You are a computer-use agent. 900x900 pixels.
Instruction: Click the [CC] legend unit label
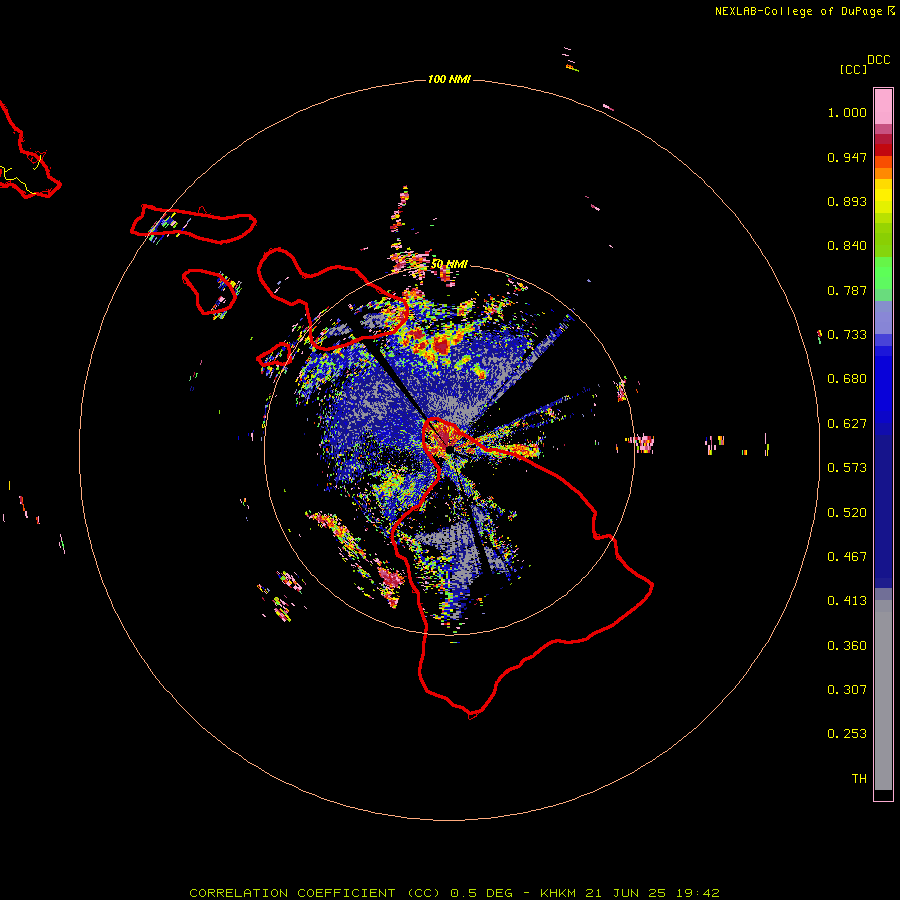pos(853,69)
